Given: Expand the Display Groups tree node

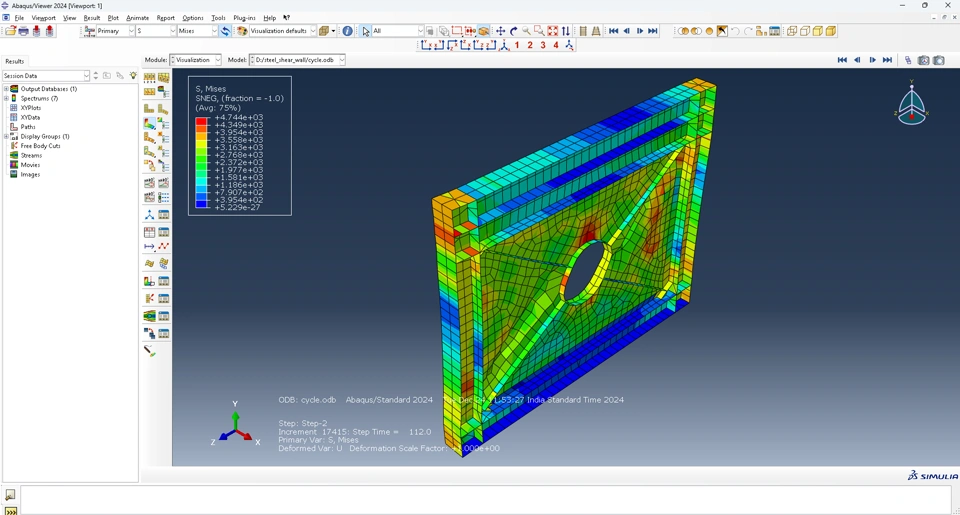Looking at the screenshot, I should tap(6, 137).
